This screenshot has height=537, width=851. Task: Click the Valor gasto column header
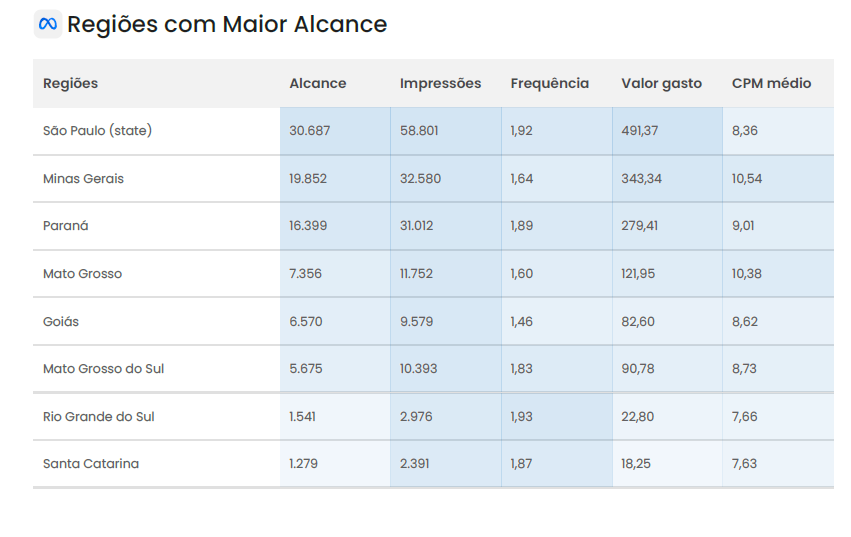[661, 84]
